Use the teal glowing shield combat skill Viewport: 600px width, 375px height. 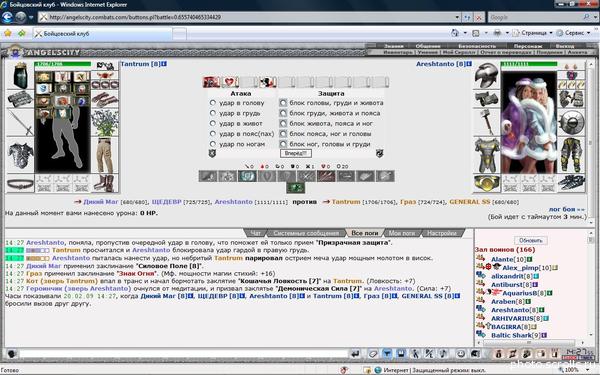[x=247, y=176]
